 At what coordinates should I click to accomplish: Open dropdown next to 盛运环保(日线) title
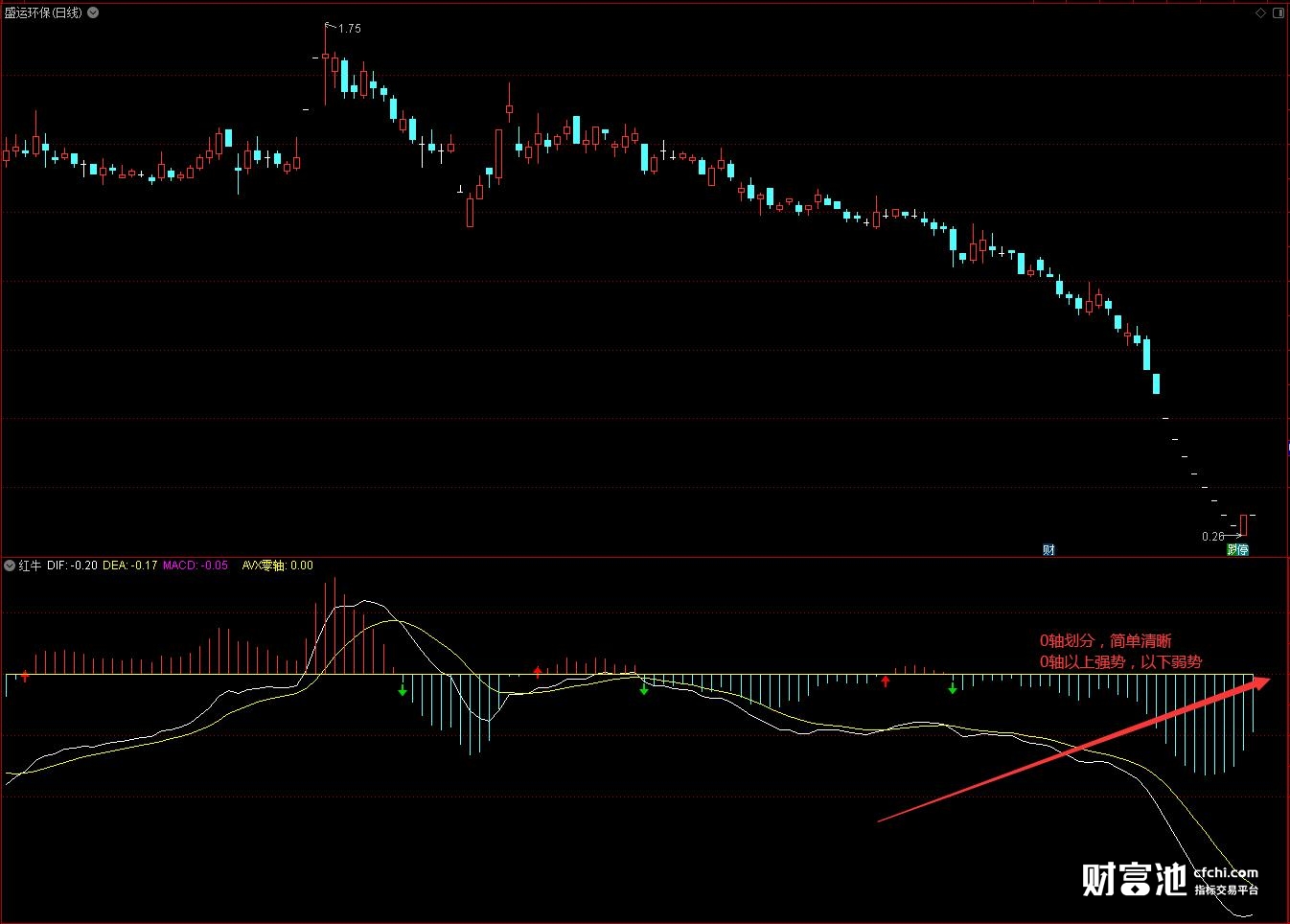(93, 12)
